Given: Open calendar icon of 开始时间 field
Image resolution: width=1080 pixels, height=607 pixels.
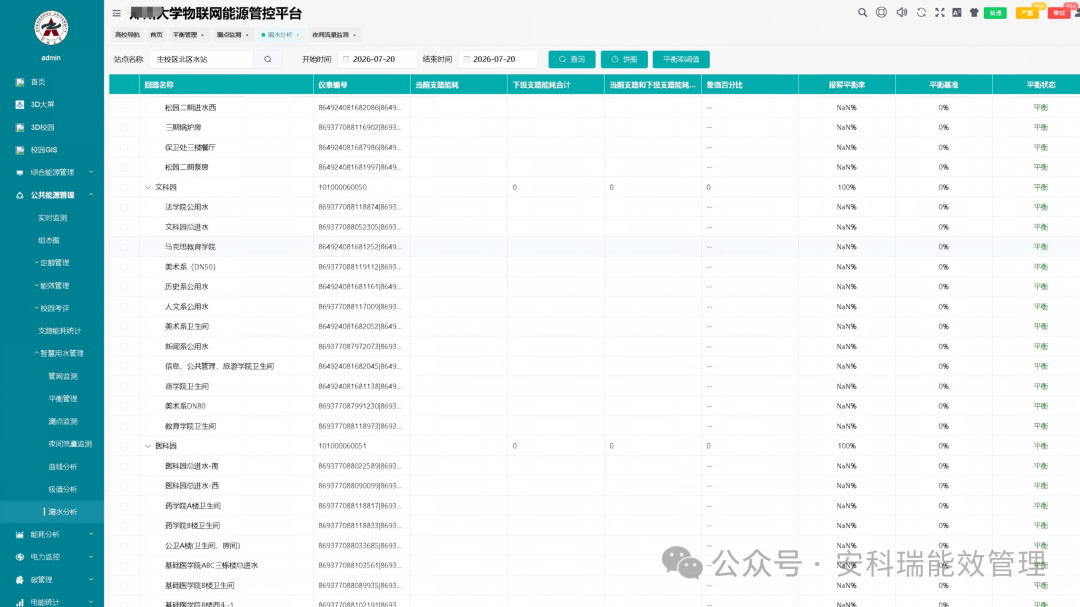Looking at the screenshot, I should click(346, 59).
